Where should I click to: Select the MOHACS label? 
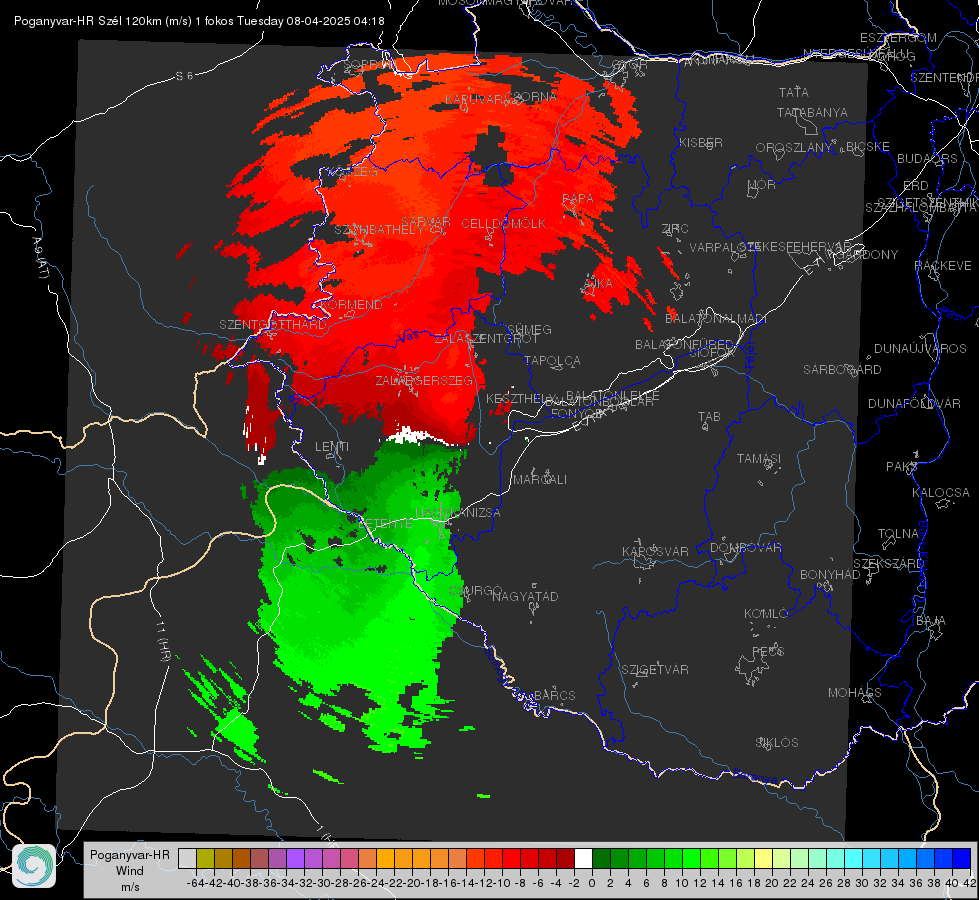pyautogui.click(x=854, y=693)
